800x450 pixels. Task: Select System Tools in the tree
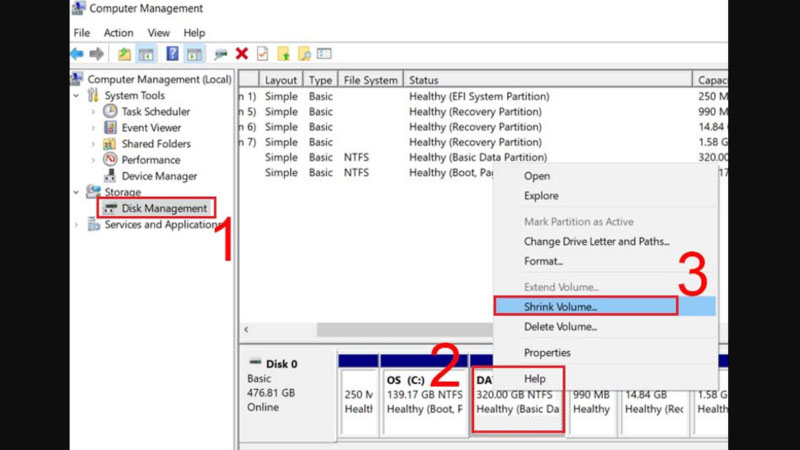(x=135, y=95)
